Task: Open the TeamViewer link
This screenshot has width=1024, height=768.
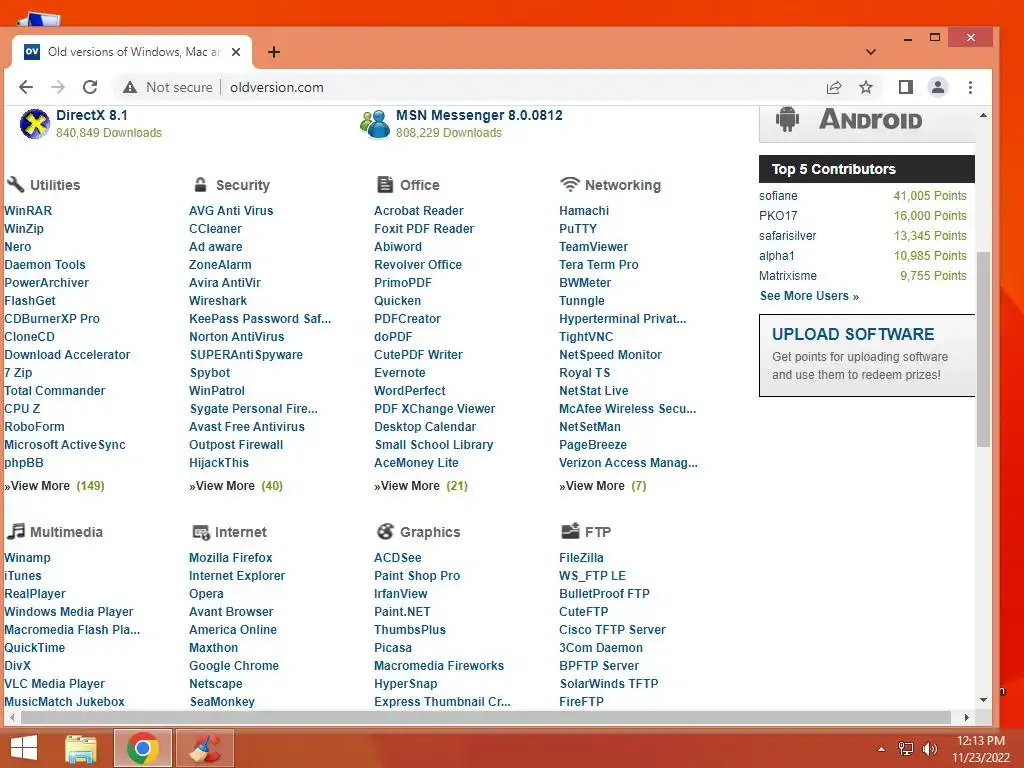Action: [593, 247]
